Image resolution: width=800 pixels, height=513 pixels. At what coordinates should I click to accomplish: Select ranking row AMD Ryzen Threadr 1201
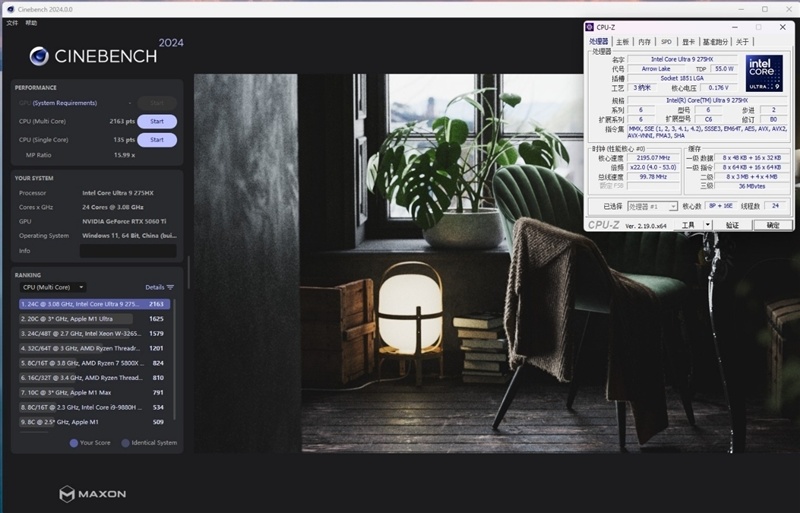(94, 349)
